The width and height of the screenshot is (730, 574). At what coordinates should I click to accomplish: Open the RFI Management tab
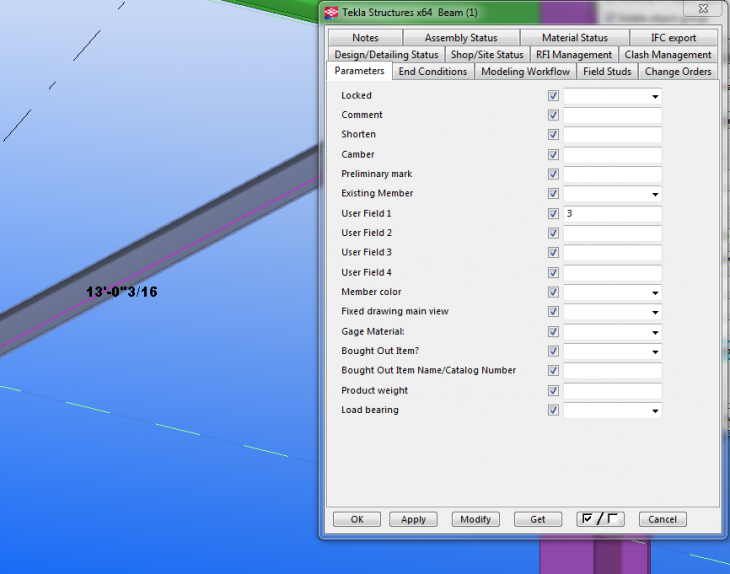574,55
